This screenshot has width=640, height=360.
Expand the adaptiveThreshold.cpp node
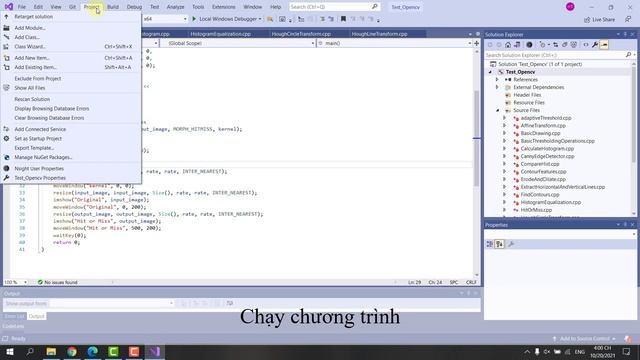point(504,118)
